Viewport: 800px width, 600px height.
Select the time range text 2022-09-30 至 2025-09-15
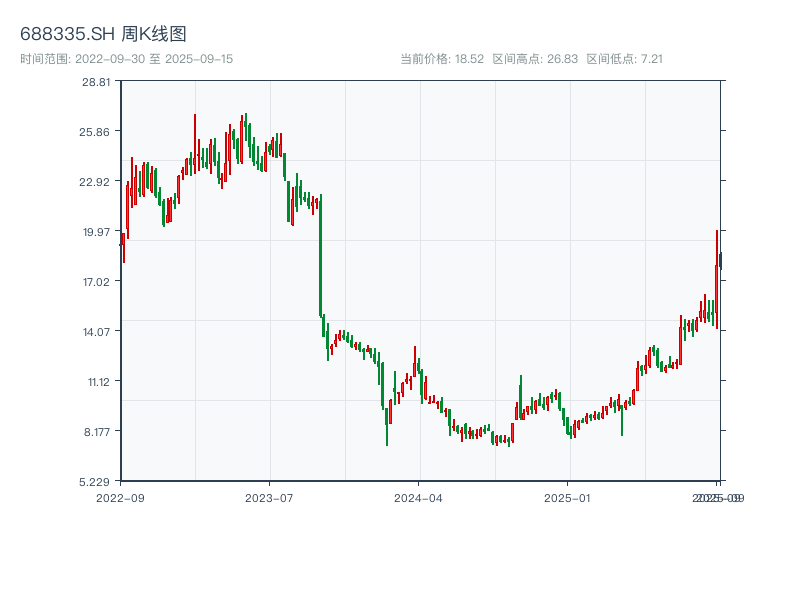point(126,59)
